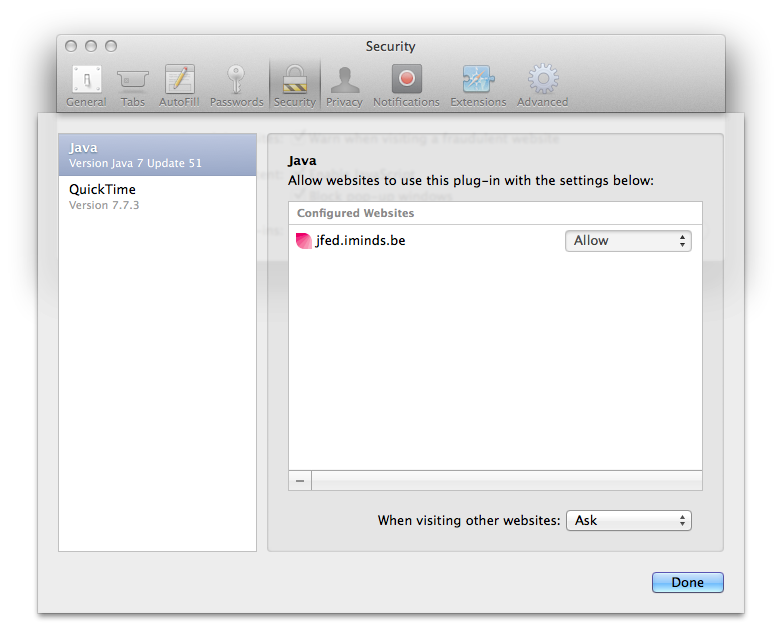782x624 pixels.
Task: Click the Done button
Action: (x=688, y=582)
